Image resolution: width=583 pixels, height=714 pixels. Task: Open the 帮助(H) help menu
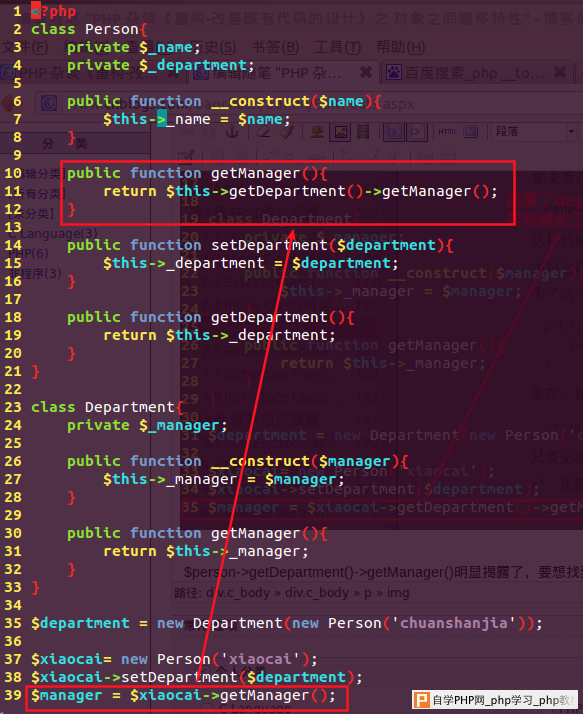(400, 47)
